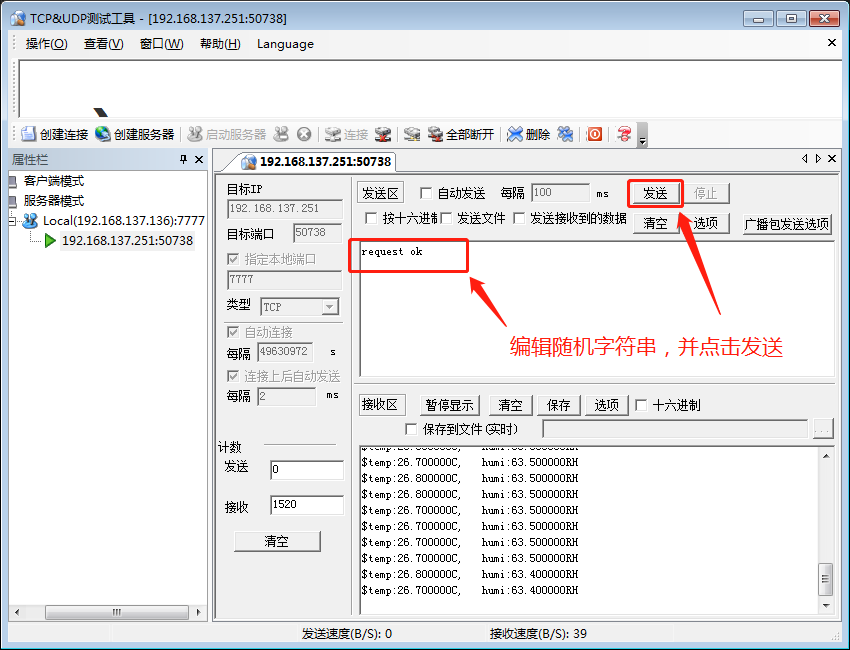Image resolution: width=850 pixels, height=650 pixels.
Task: Select the 192.168.137.251:50738 connection tree item
Action: pyautogui.click(x=127, y=240)
